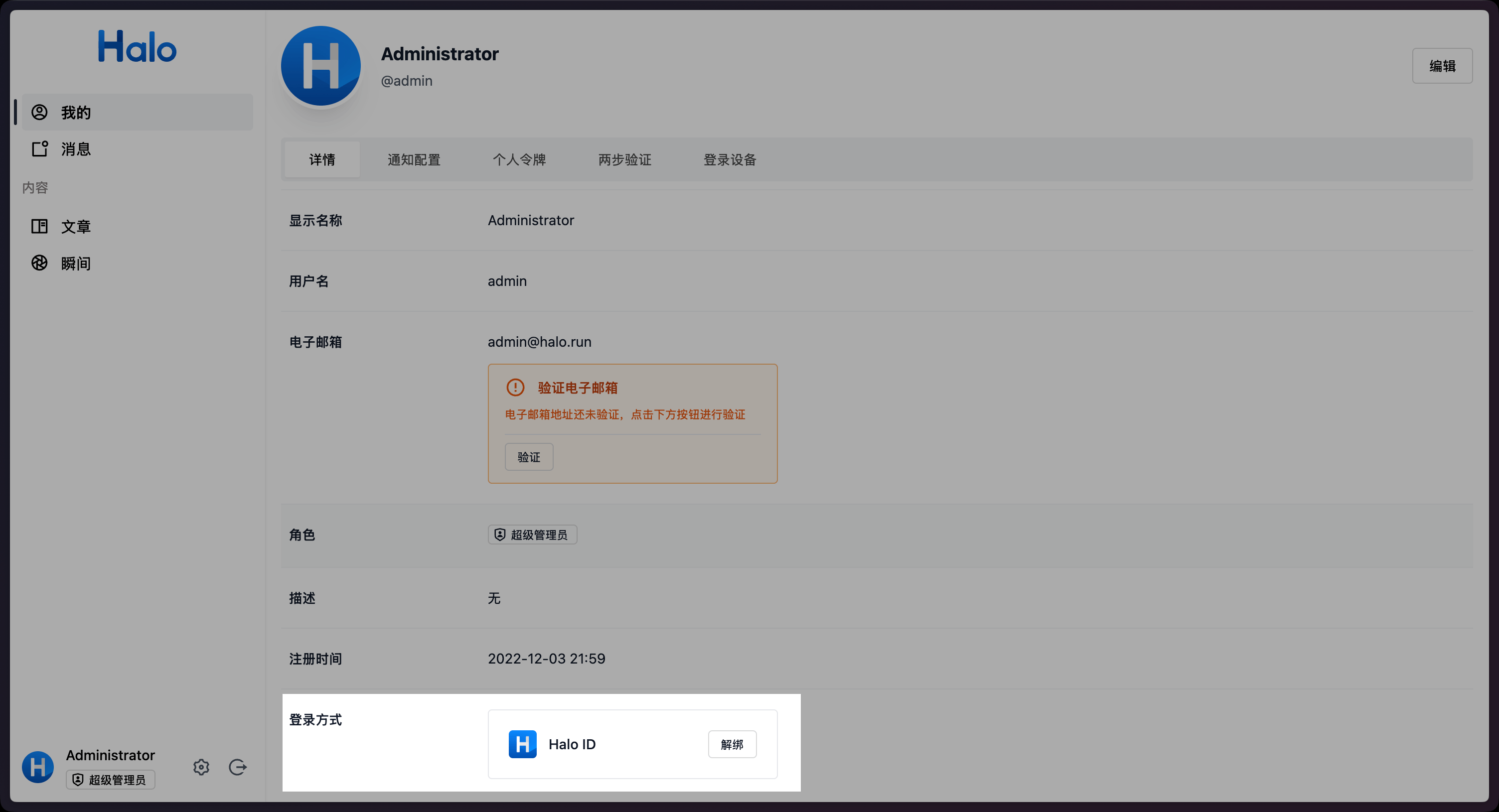Screen dimensions: 1499x812
Task: Click 解绑 to unbind Halo ID
Action: click(732, 744)
